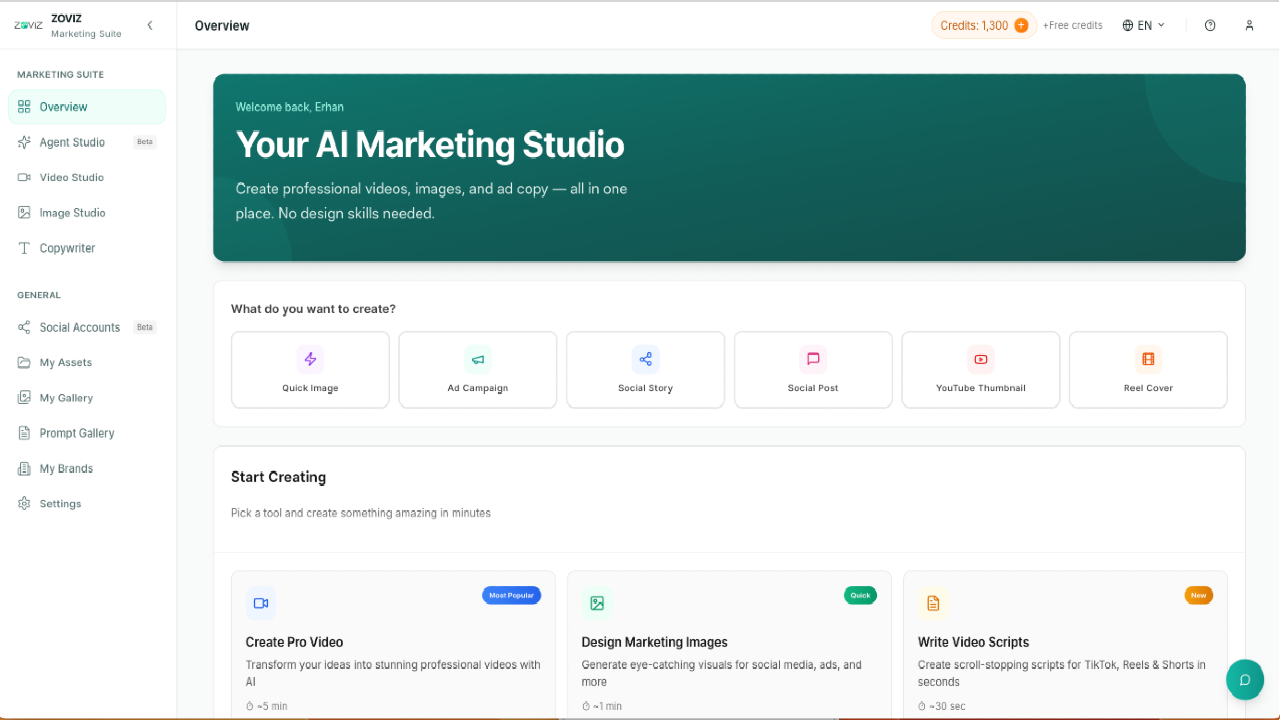Click the orange New badge
Viewport: 1280px width, 720px height.
1199,595
